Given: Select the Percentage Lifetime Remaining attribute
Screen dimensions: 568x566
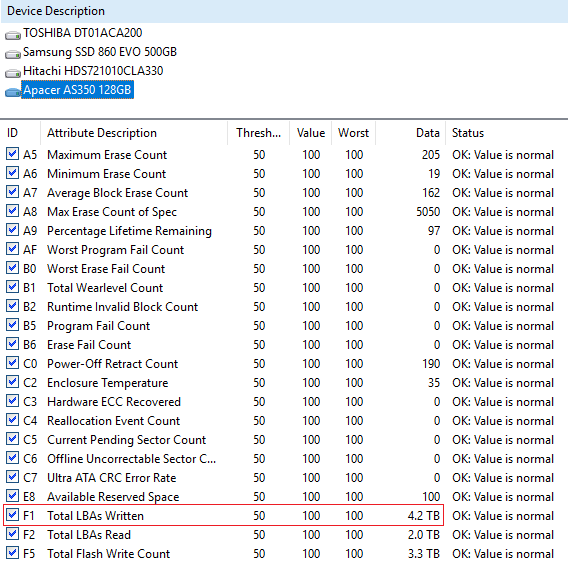Looking at the screenshot, I should [129, 231].
